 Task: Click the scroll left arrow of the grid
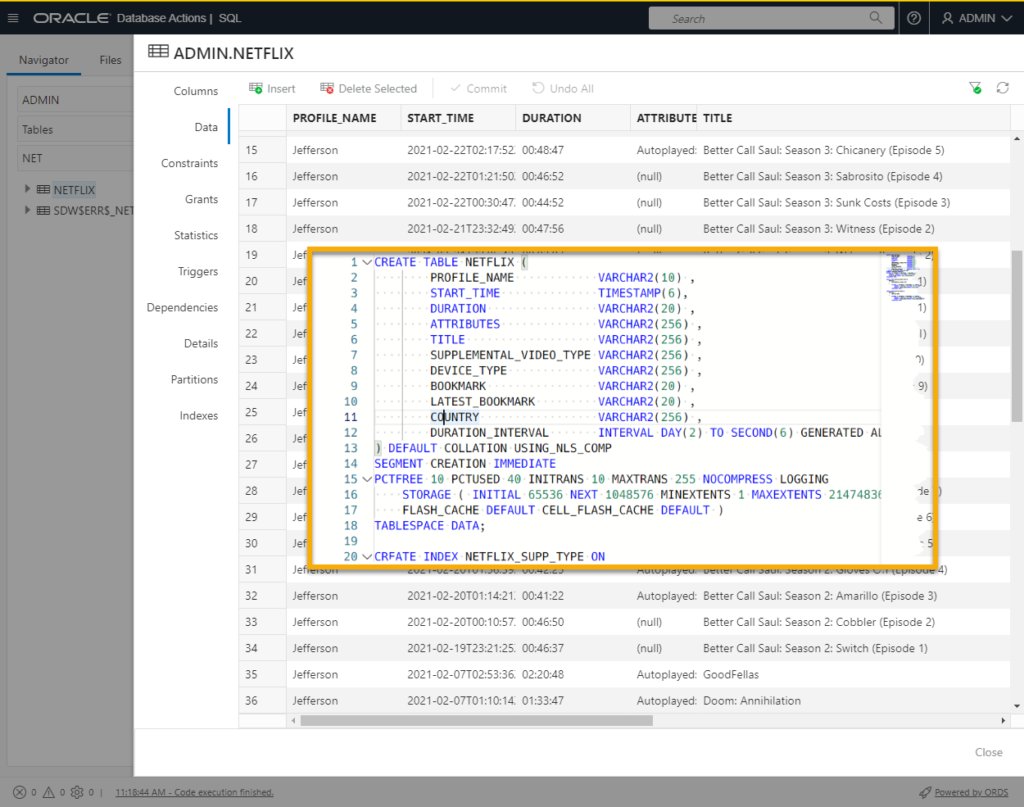coord(293,720)
